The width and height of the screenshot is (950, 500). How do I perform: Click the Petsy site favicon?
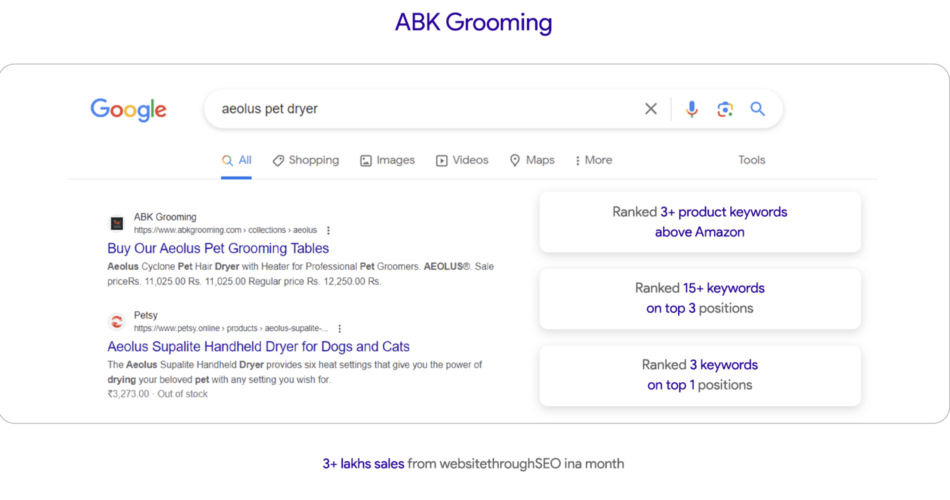(117, 322)
